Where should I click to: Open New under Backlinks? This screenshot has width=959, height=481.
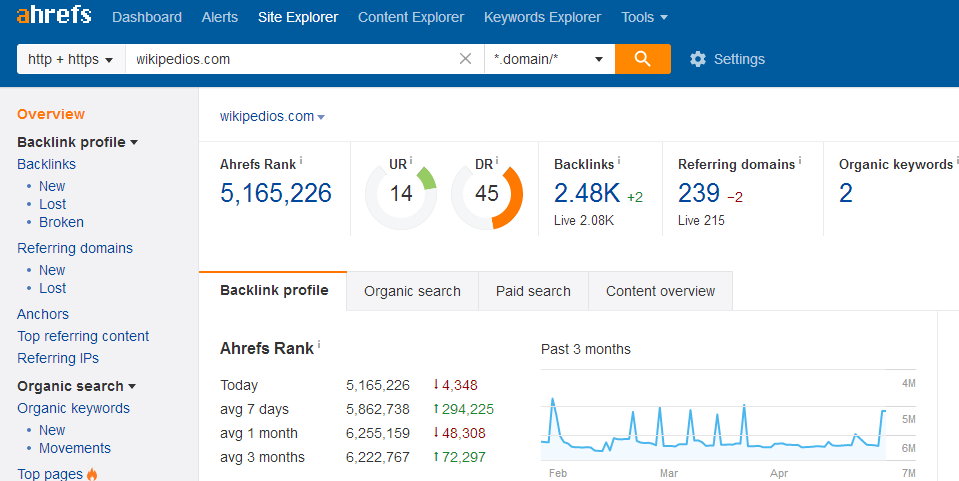[52, 186]
